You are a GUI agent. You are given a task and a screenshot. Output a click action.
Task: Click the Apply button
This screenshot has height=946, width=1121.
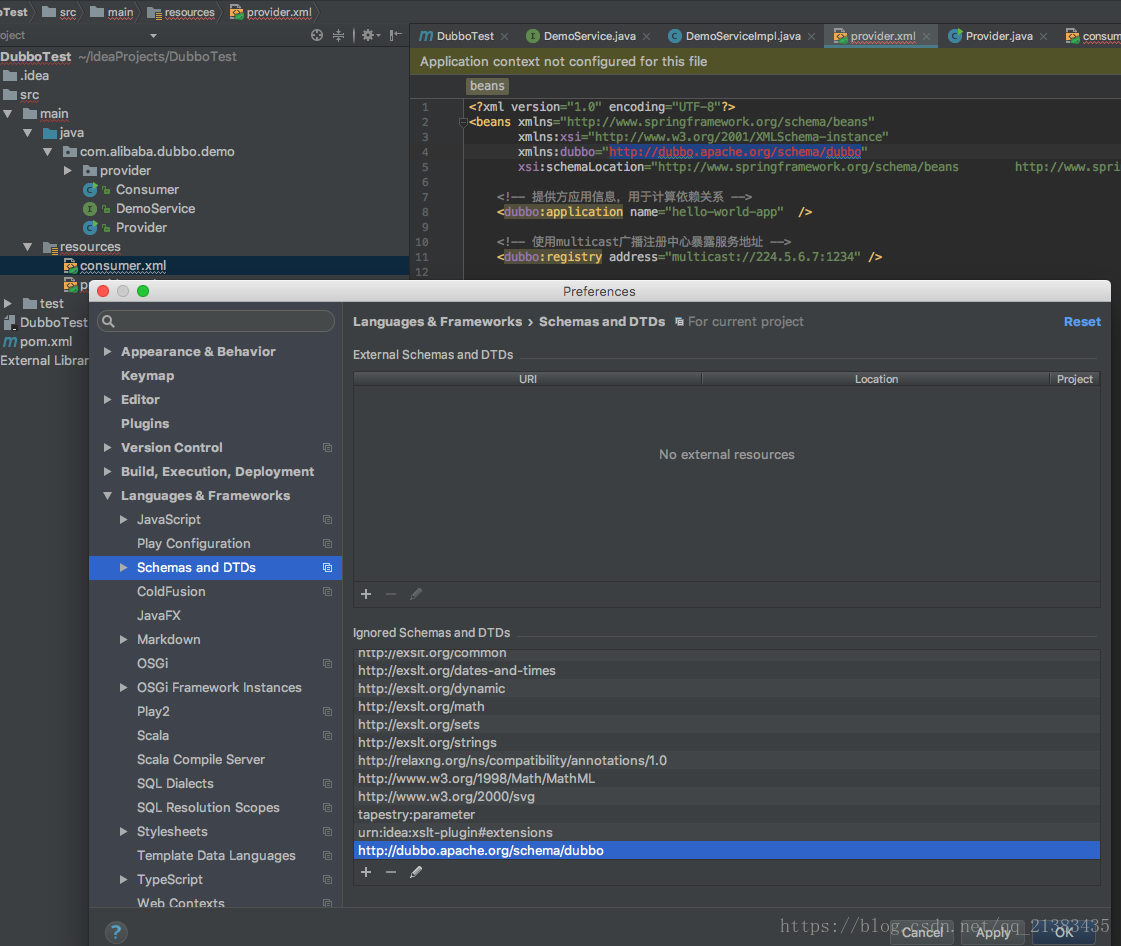pyautogui.click(x=993, y=932)
